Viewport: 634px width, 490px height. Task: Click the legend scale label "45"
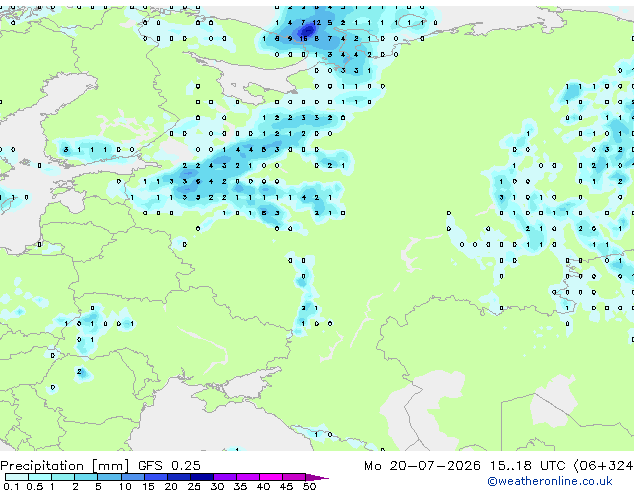pyautogui.click(x=286, y=486)
